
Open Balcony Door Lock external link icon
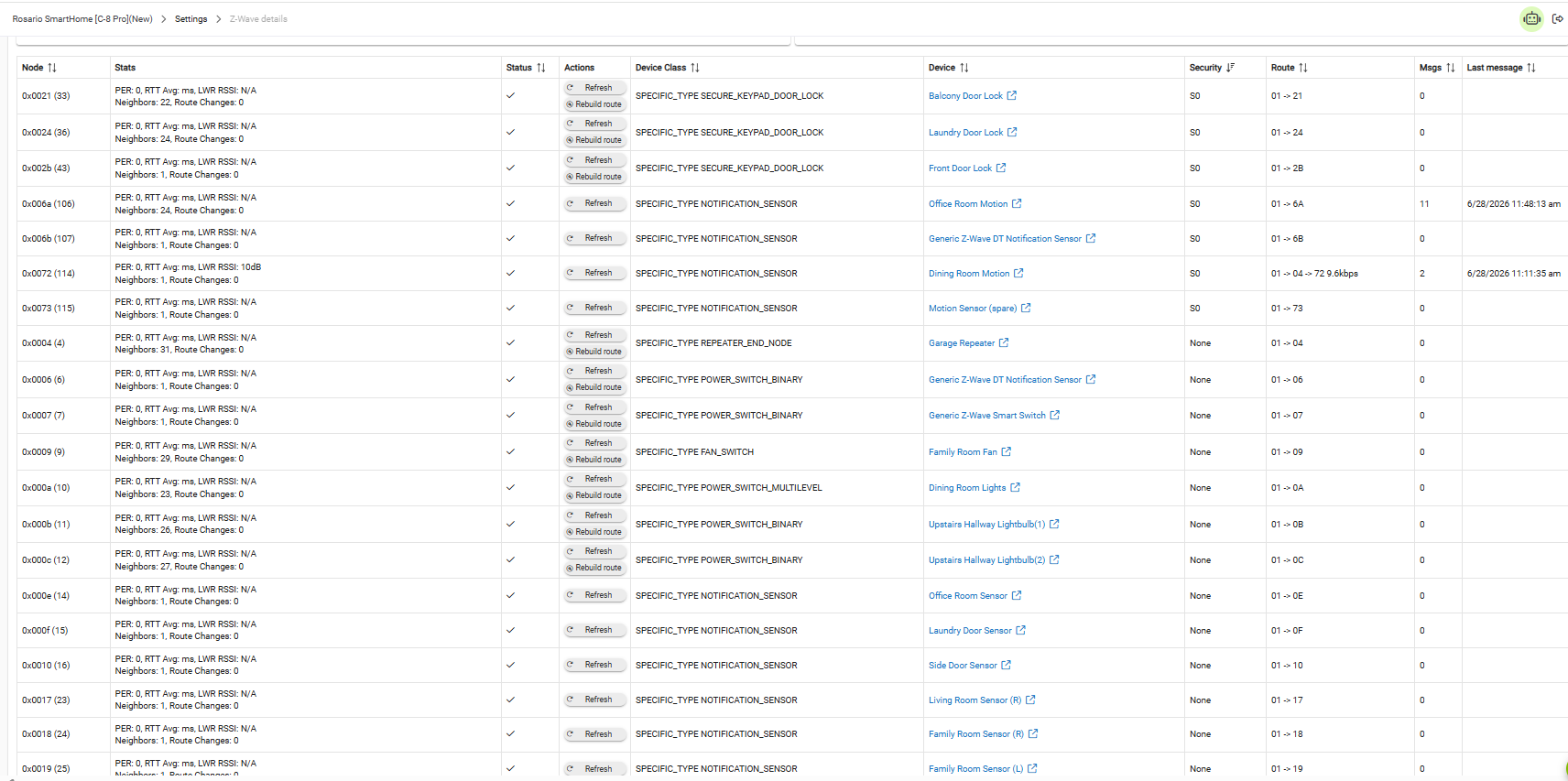tap(1012, 95)
